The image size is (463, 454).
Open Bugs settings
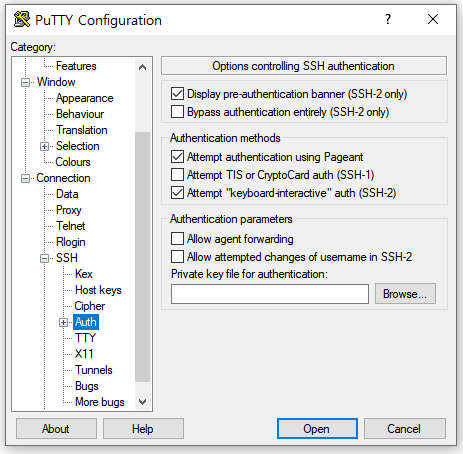click(87, 386)
